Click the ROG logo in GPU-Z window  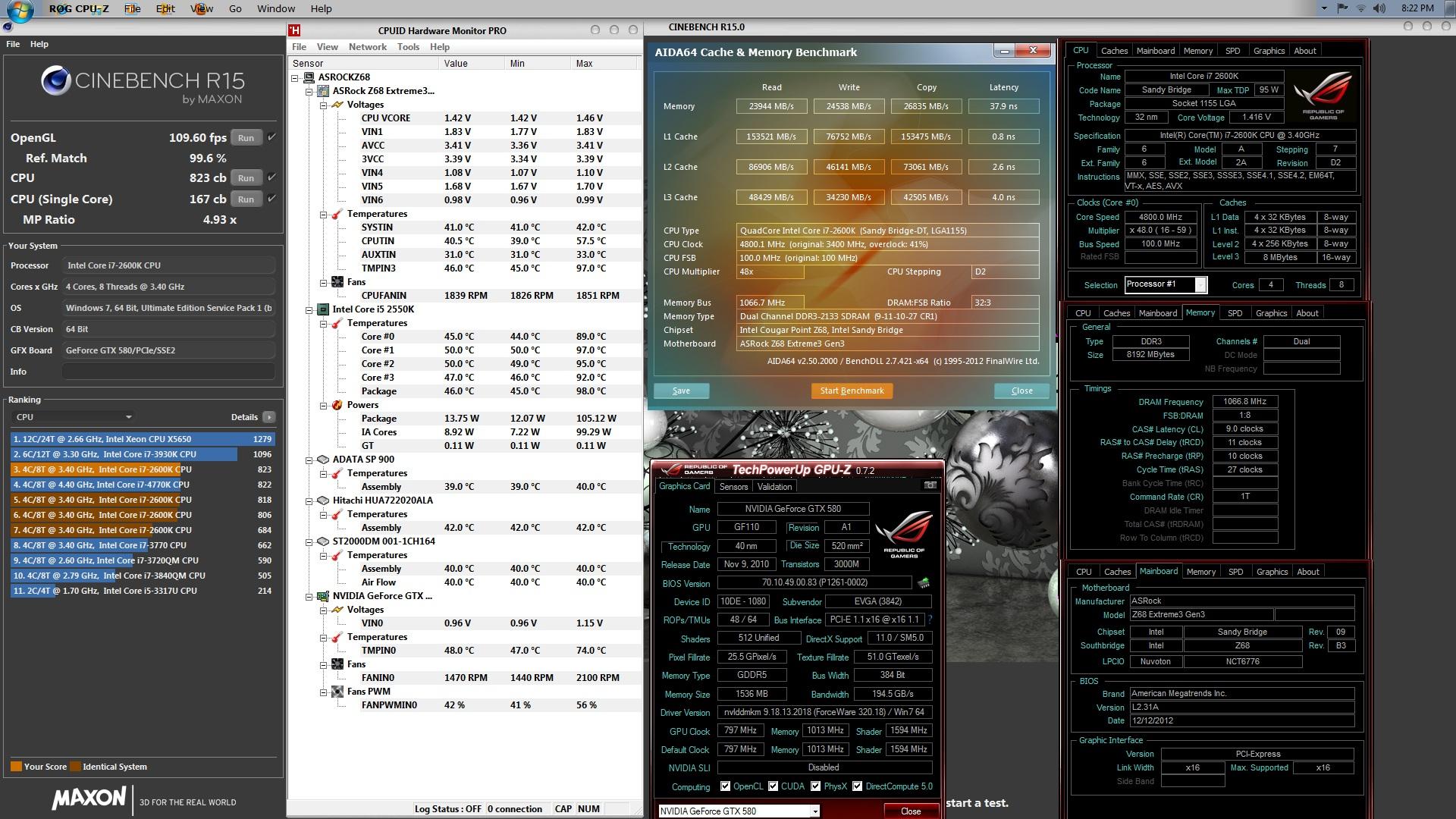tap(904, 535)
